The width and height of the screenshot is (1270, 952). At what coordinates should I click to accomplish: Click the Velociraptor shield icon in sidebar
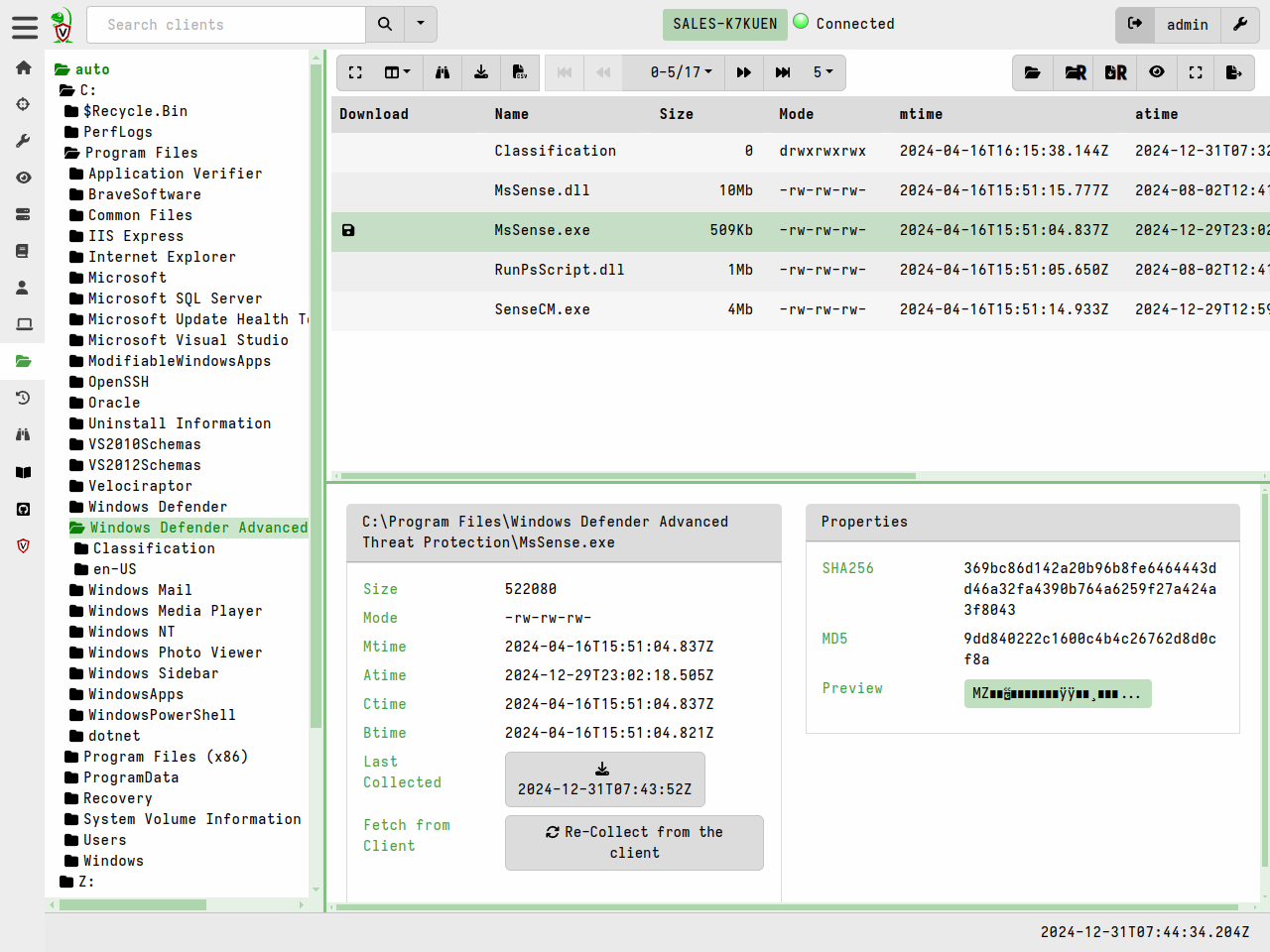(23, 545)
